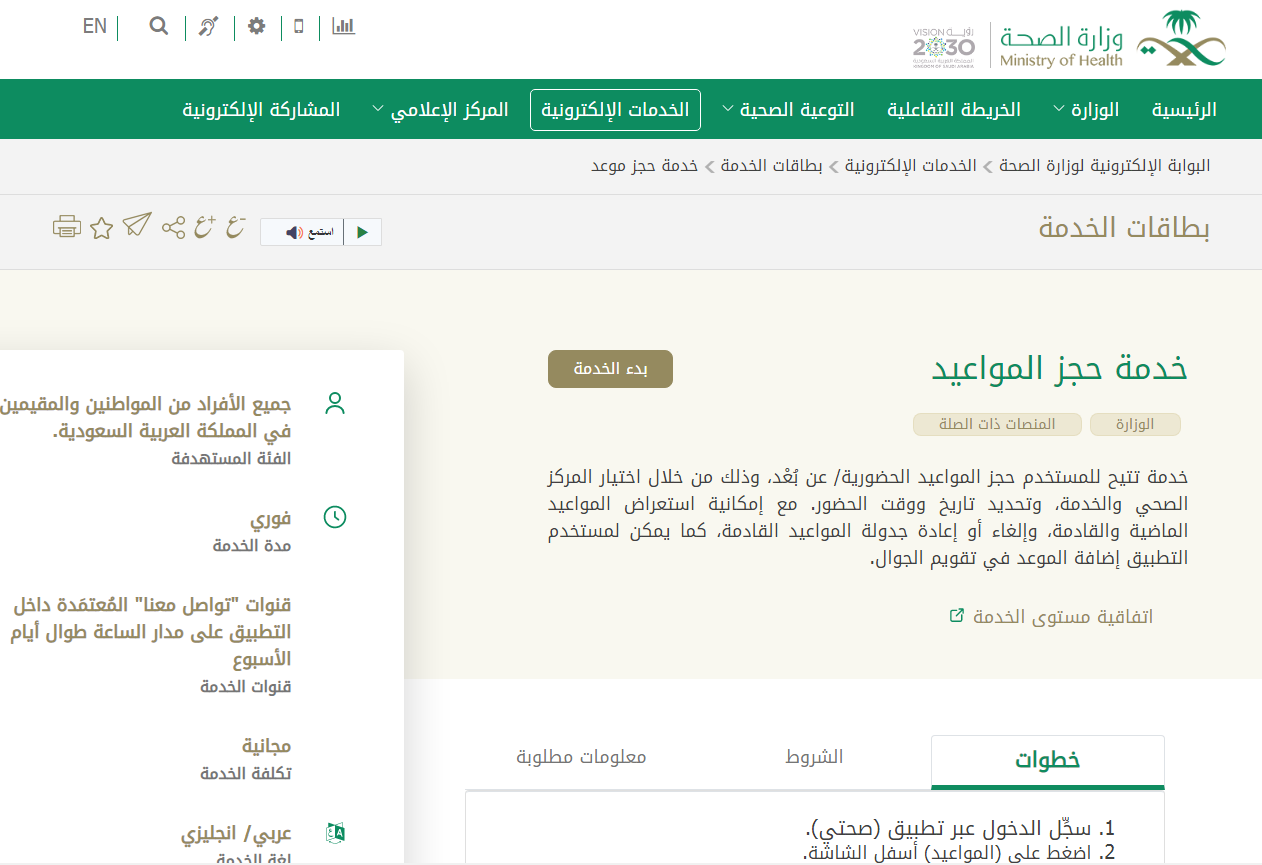
Task: Open breadcrumb البوابة الإلكترونية لوزارة الصحة
Action: point(1103,166)
